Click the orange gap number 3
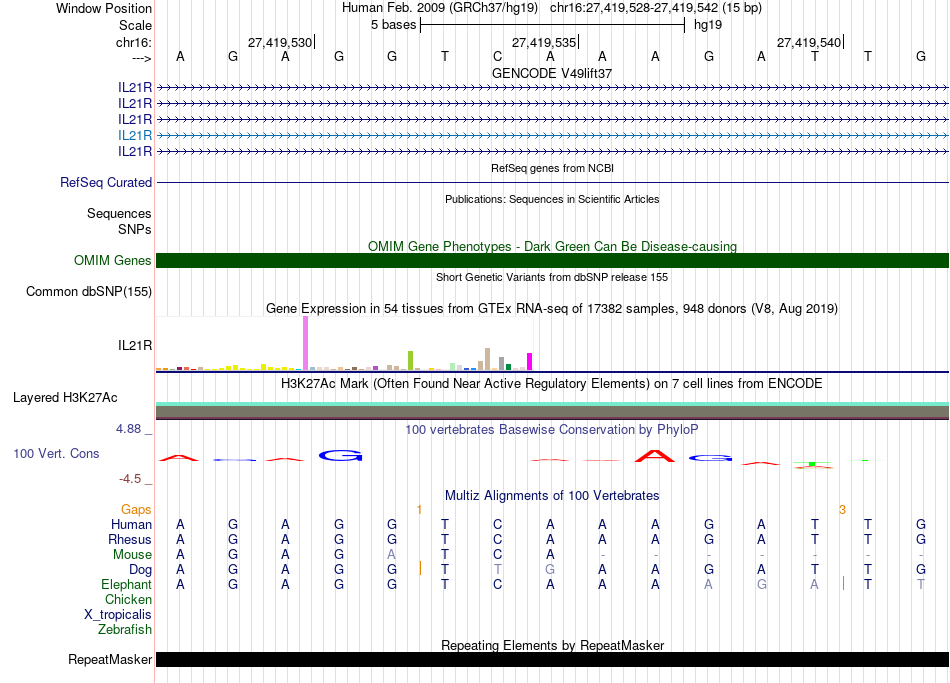The image size is (950, 683). [842, 510]
